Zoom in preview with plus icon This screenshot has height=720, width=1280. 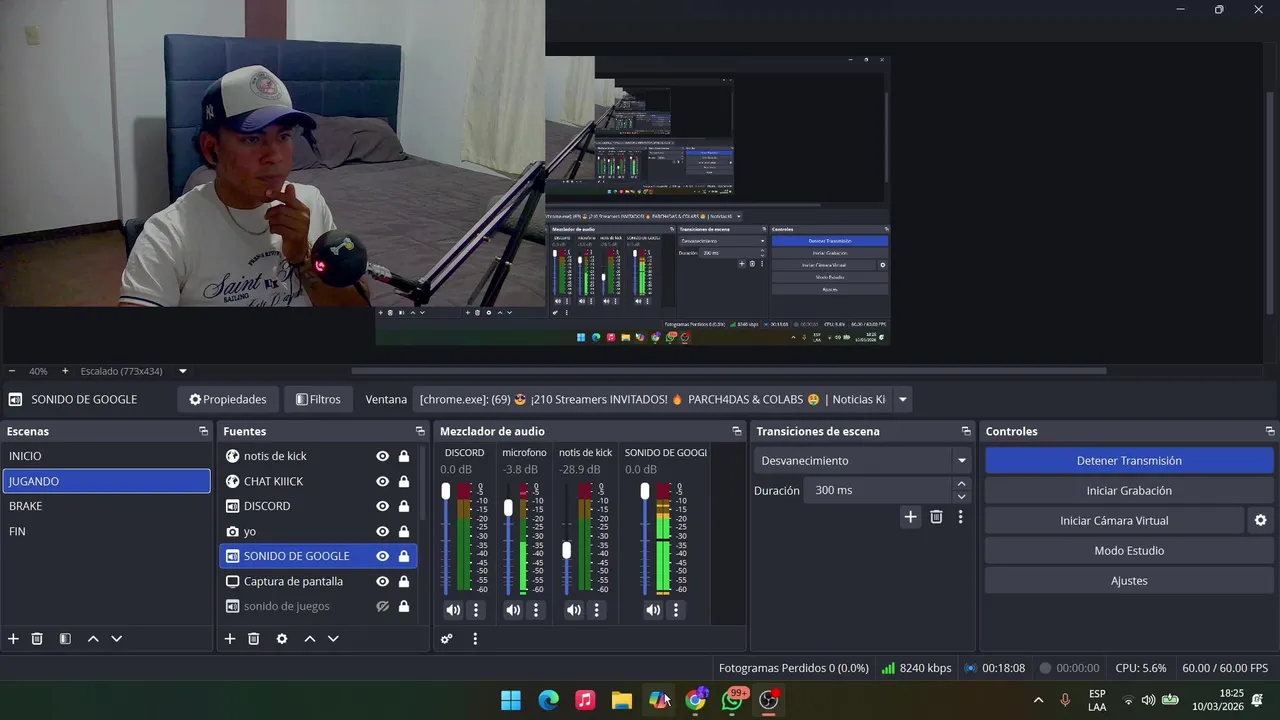click(65, 371)
